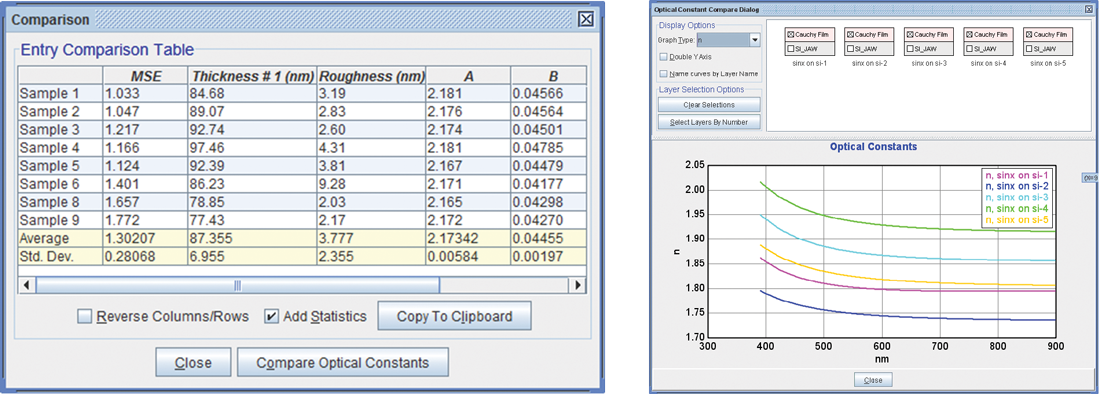Viewport: 1100px width, 394px height.
Task: Click column header B
Action: (548, 76)
